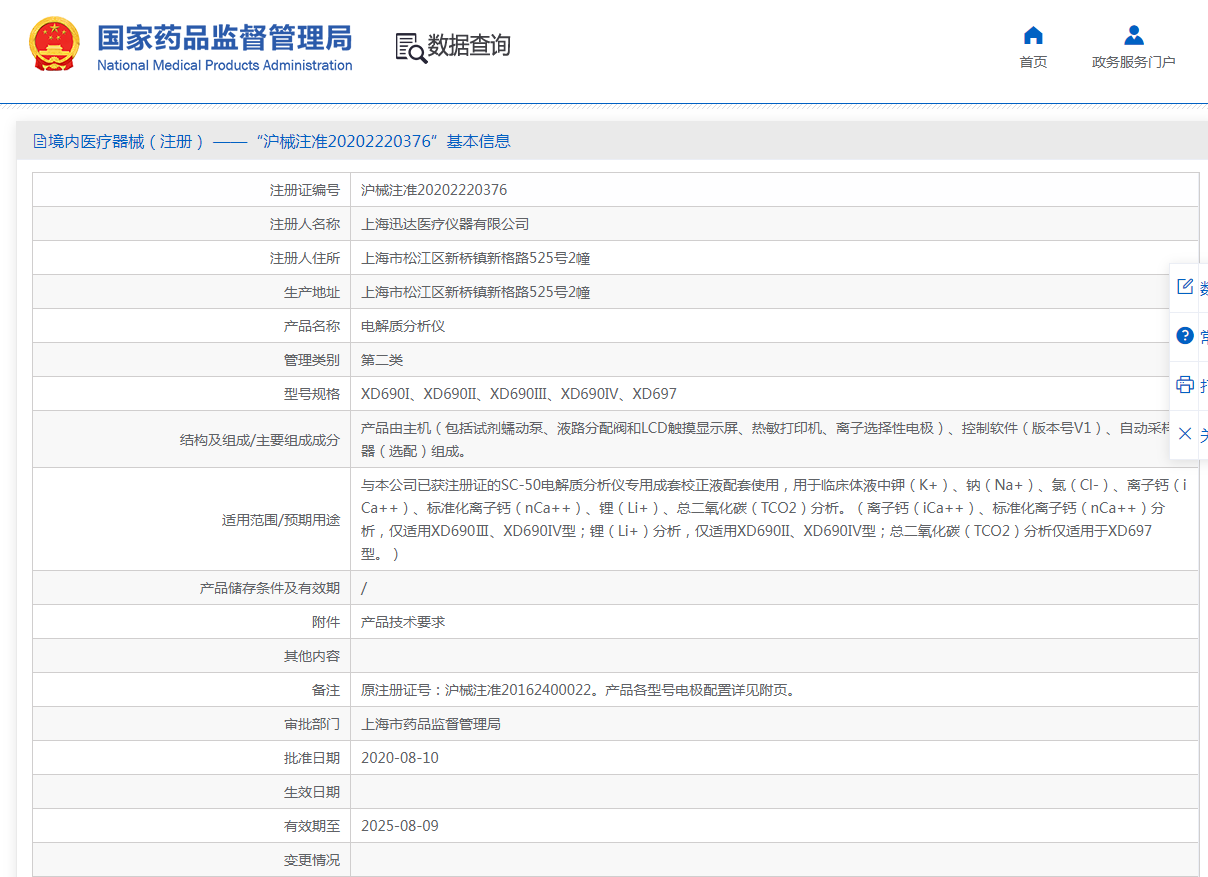Viewport: 1208px width, 877px height.
Task: Go to 首页 link label
Action: click(1033, 62)
